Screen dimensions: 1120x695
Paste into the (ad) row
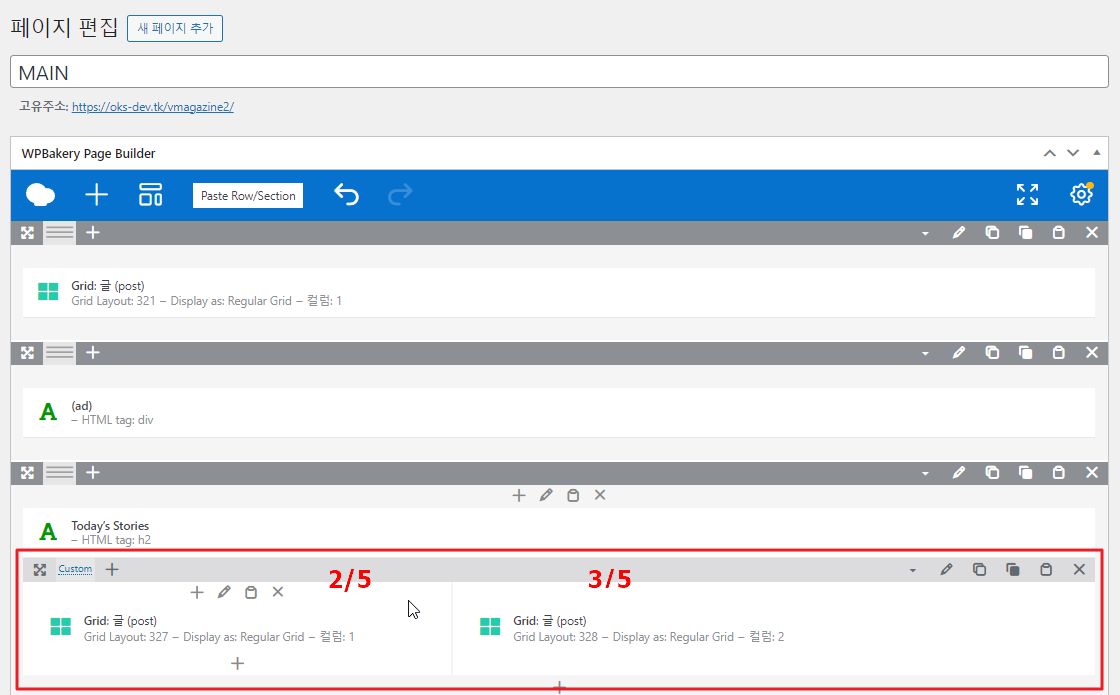pos(1059,353)
